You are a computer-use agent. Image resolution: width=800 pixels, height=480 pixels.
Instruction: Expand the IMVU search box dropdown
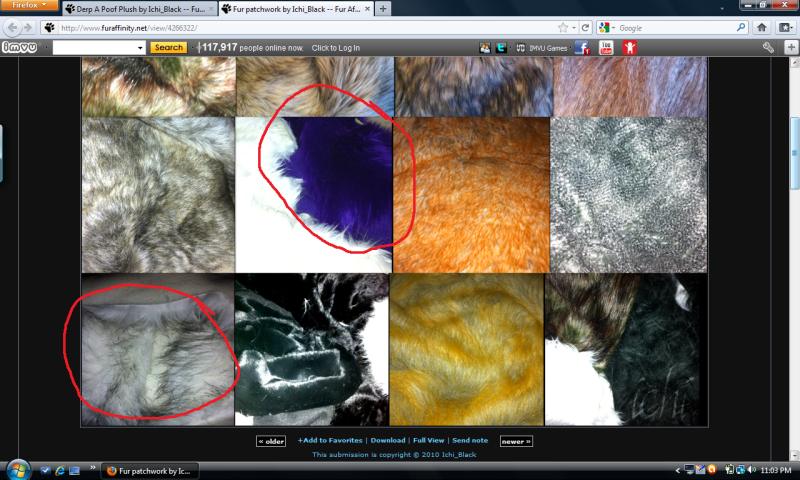pos(139,47)
